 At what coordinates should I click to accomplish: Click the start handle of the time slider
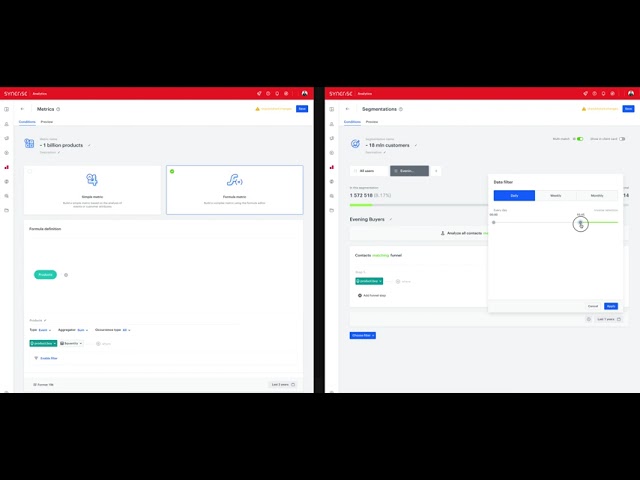click(x=494, y=222)
